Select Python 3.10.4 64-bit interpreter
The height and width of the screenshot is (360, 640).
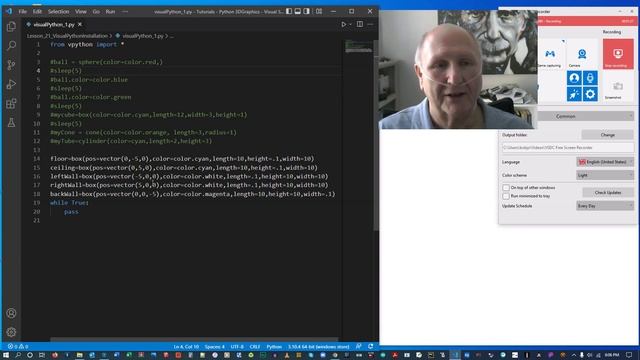tap(318, 347)
